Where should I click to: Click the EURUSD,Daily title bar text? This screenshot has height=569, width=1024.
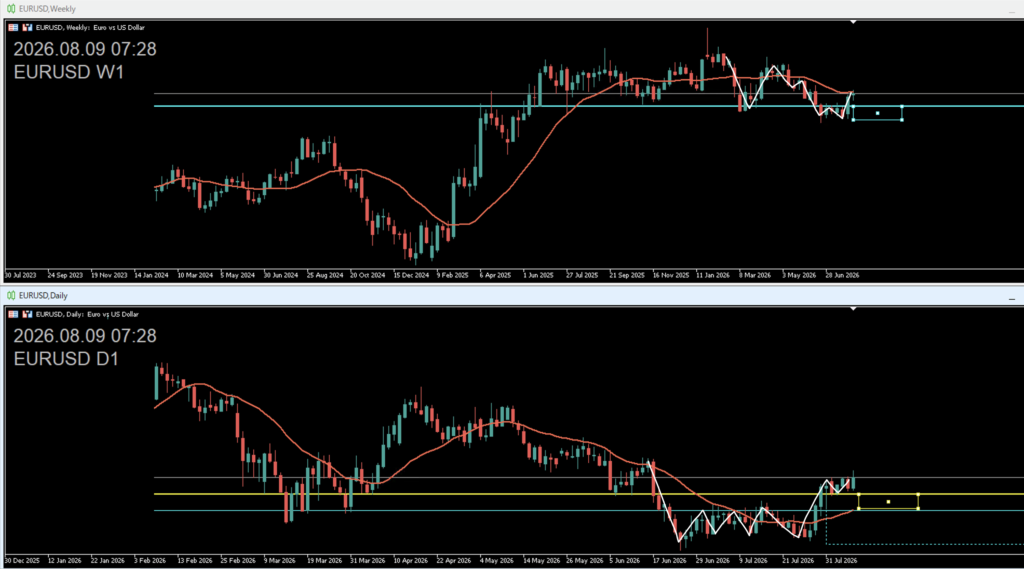tap(43, 295)
